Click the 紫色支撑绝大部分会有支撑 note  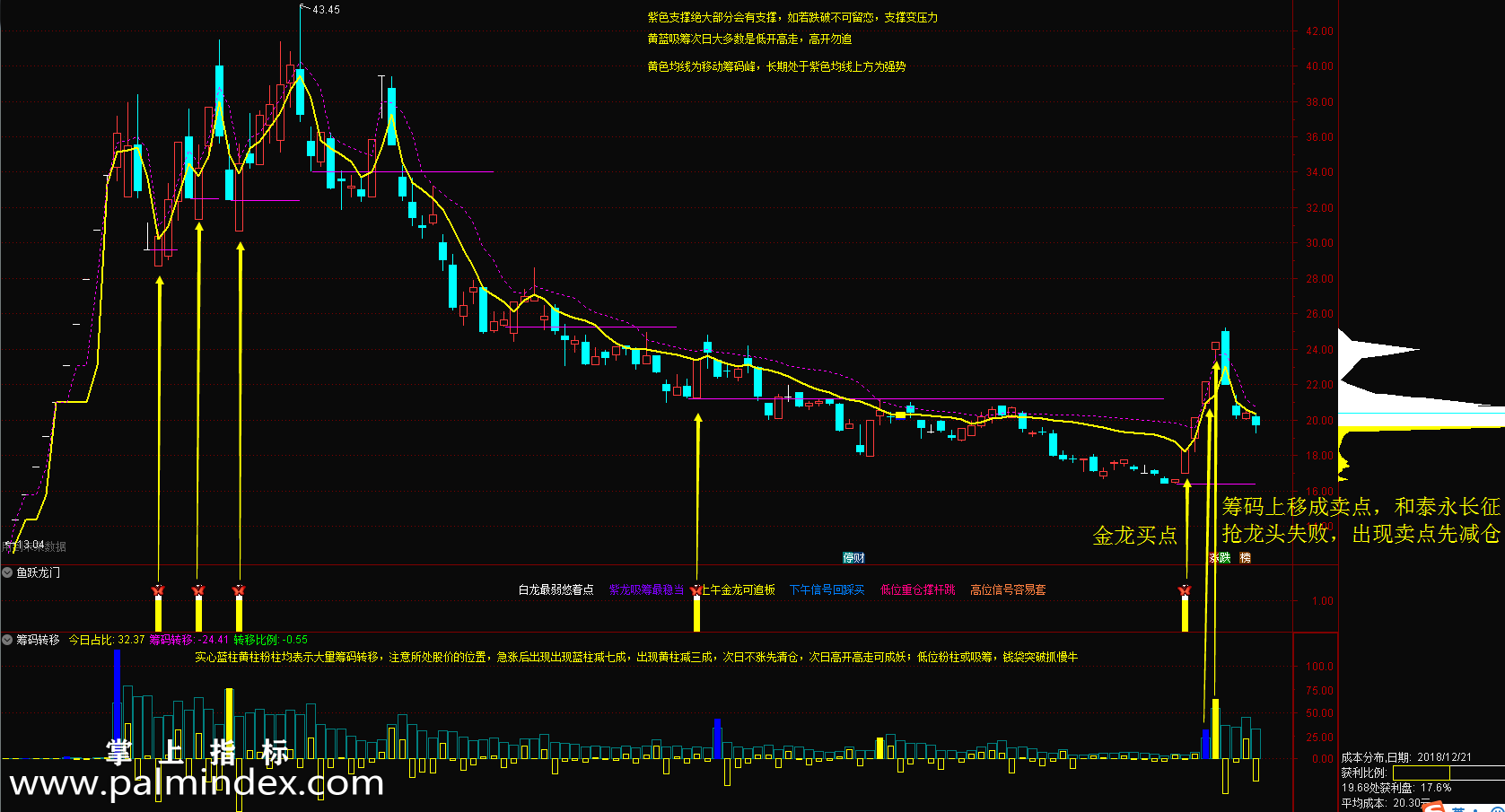793,17
